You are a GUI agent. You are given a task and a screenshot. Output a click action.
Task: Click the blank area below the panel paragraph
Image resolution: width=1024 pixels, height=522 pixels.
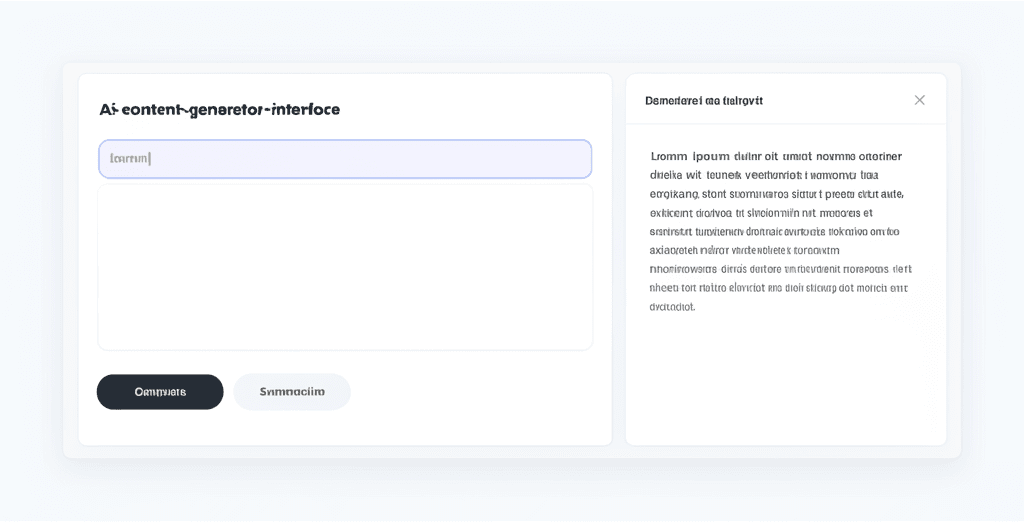pos(785,380)
